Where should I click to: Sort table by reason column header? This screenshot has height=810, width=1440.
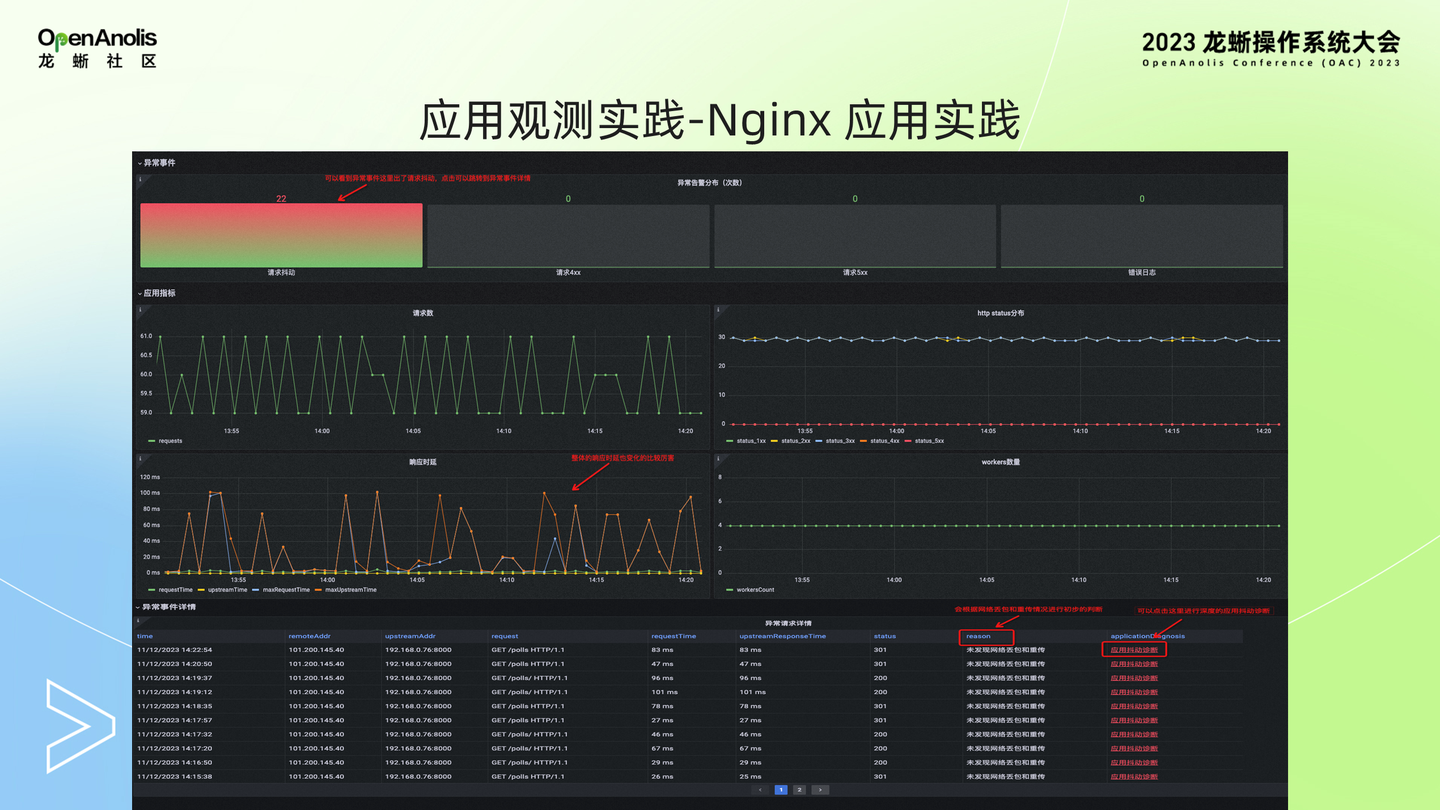978,636
